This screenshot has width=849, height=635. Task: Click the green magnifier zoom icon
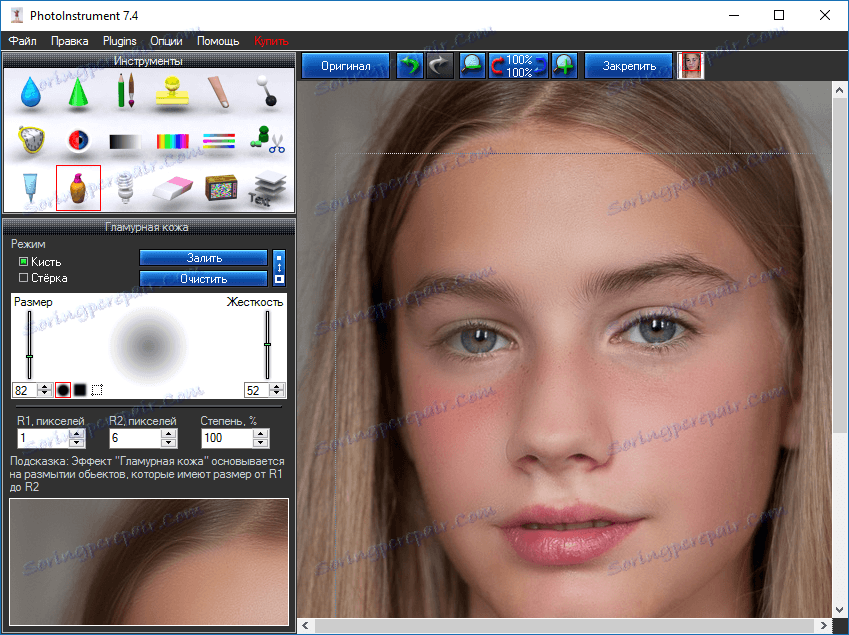point(565,64)
